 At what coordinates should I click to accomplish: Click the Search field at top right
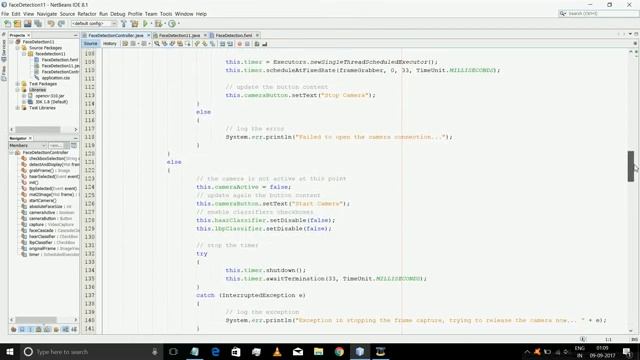click(598, 13)
